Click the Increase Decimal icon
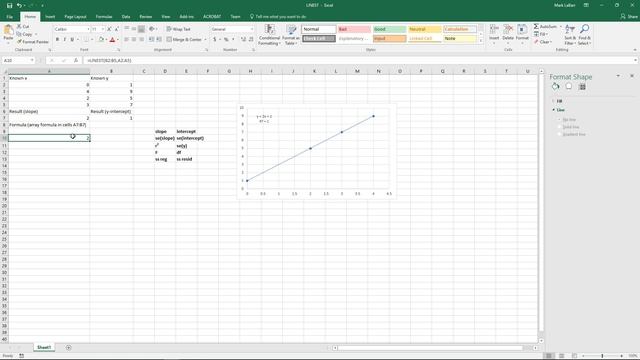The height and width of the screenshot is (360, 640). [x=243, y=40]
